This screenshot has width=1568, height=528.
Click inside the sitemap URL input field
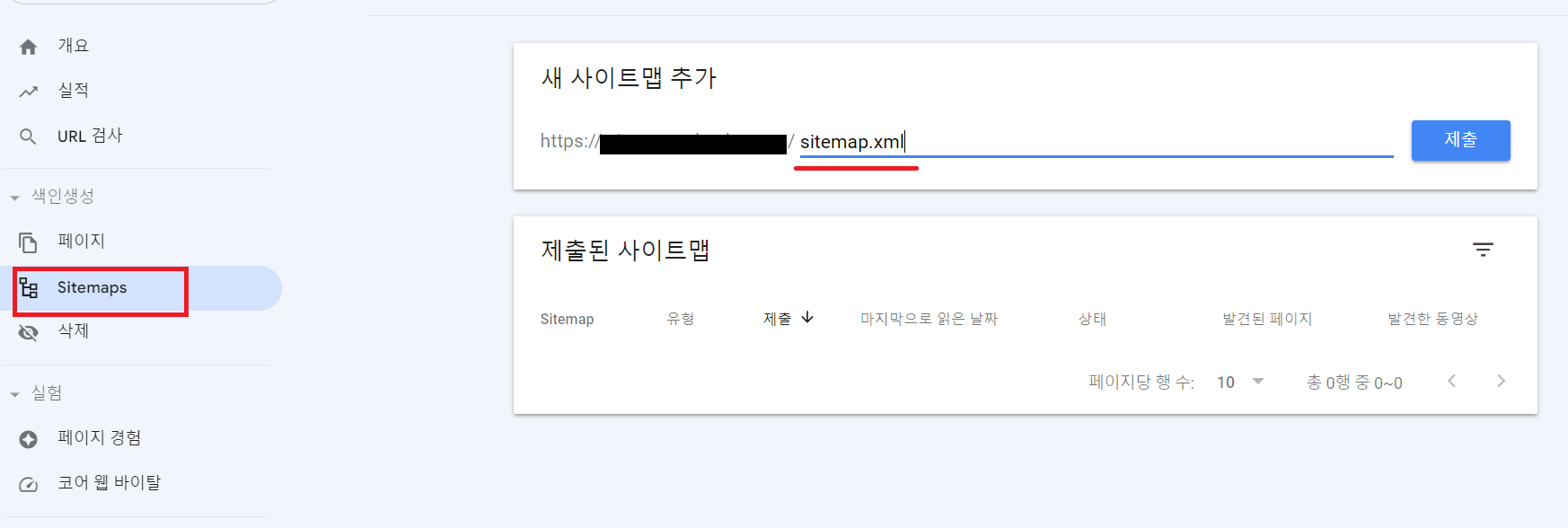[1078, 141]
